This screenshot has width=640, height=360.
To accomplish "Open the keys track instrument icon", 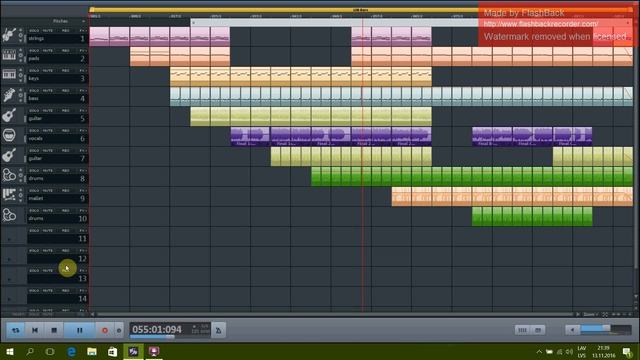I will [9, 75].
